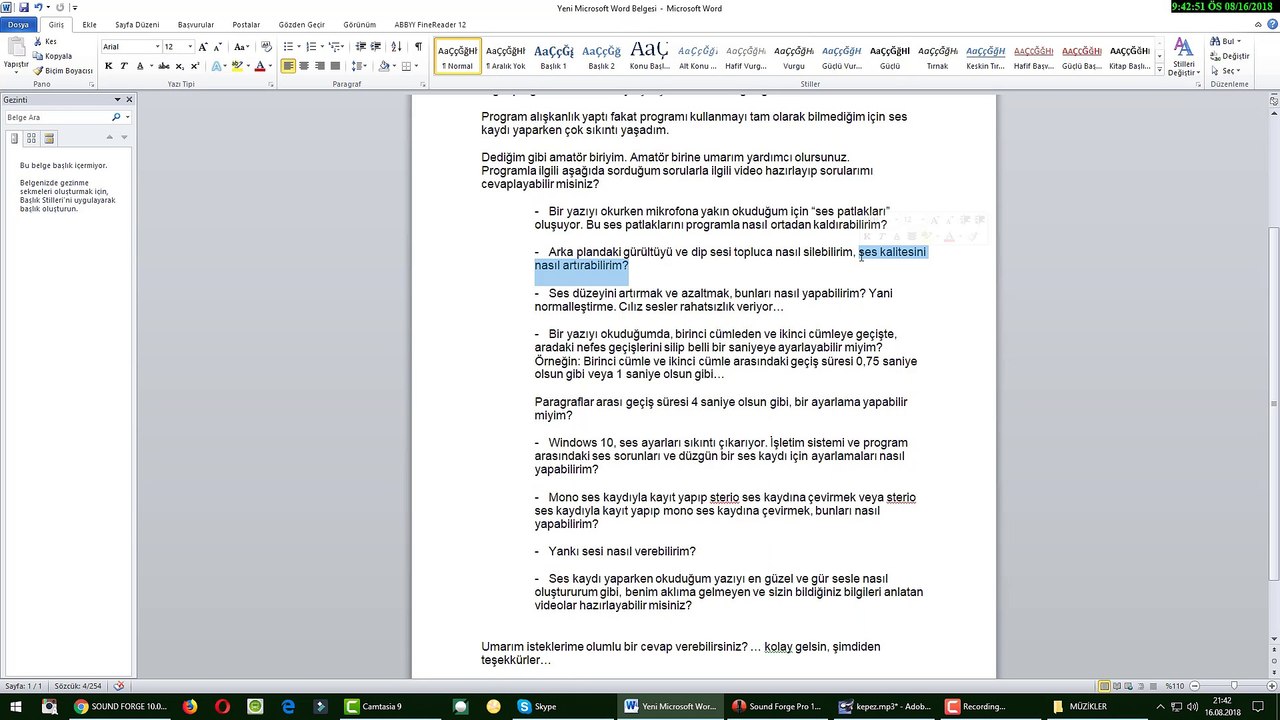Open the Seç select dropdown
Screen dimensions: 1280x720
tap(1226, 71)
